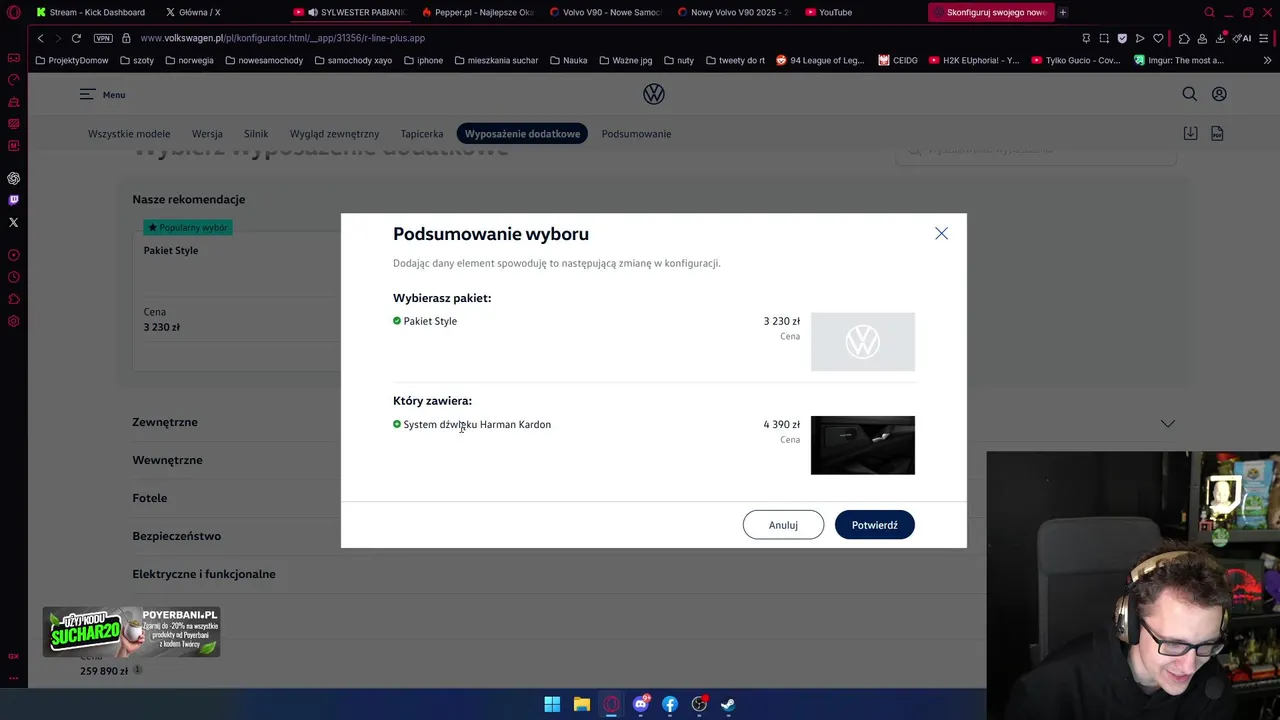The image size is (1280, 720).
Task: Open the Wygląd zewnętrzny step
Action: click(x=334, y=134)
